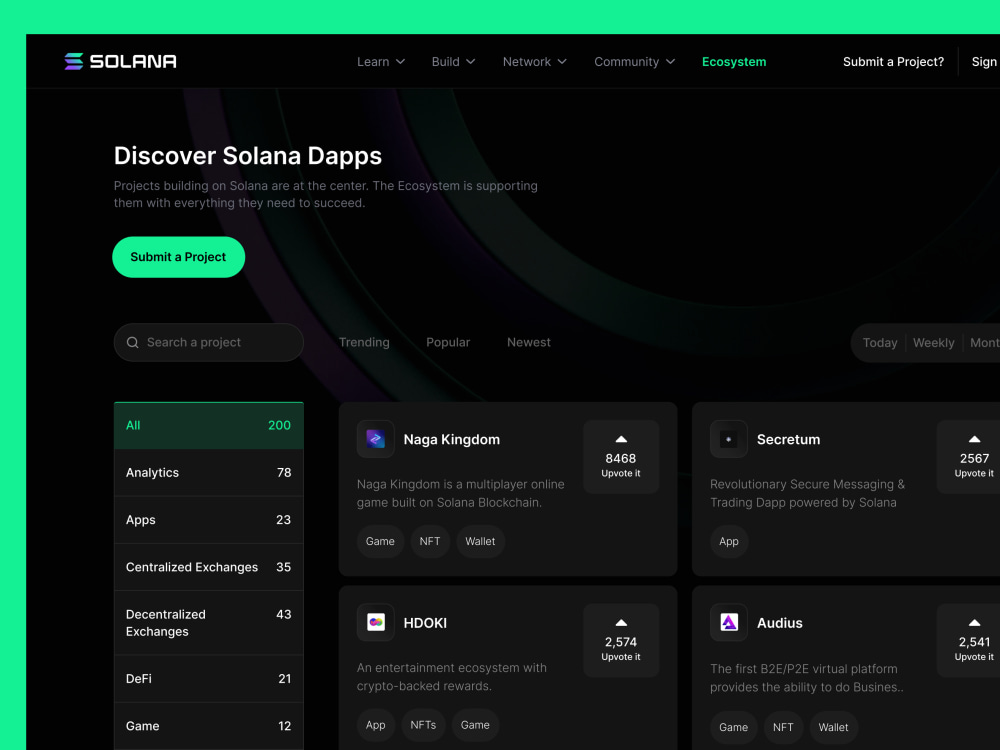Click the Game tag on Naga Kingdom
This screenshot has width=1000, height=750.
[380, 541]
